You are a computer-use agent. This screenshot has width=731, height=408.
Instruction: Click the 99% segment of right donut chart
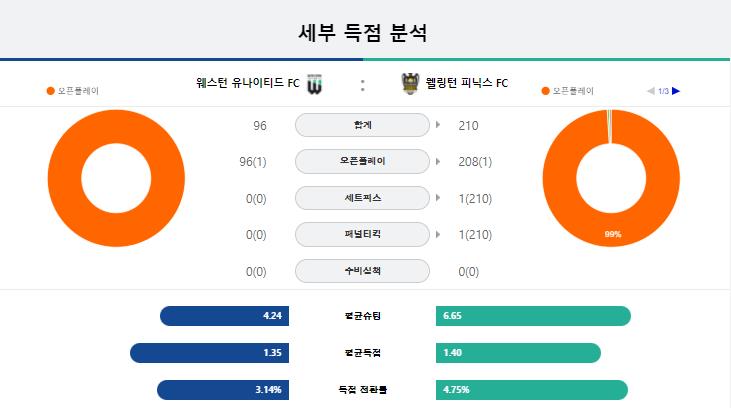(x=613, y=233)
